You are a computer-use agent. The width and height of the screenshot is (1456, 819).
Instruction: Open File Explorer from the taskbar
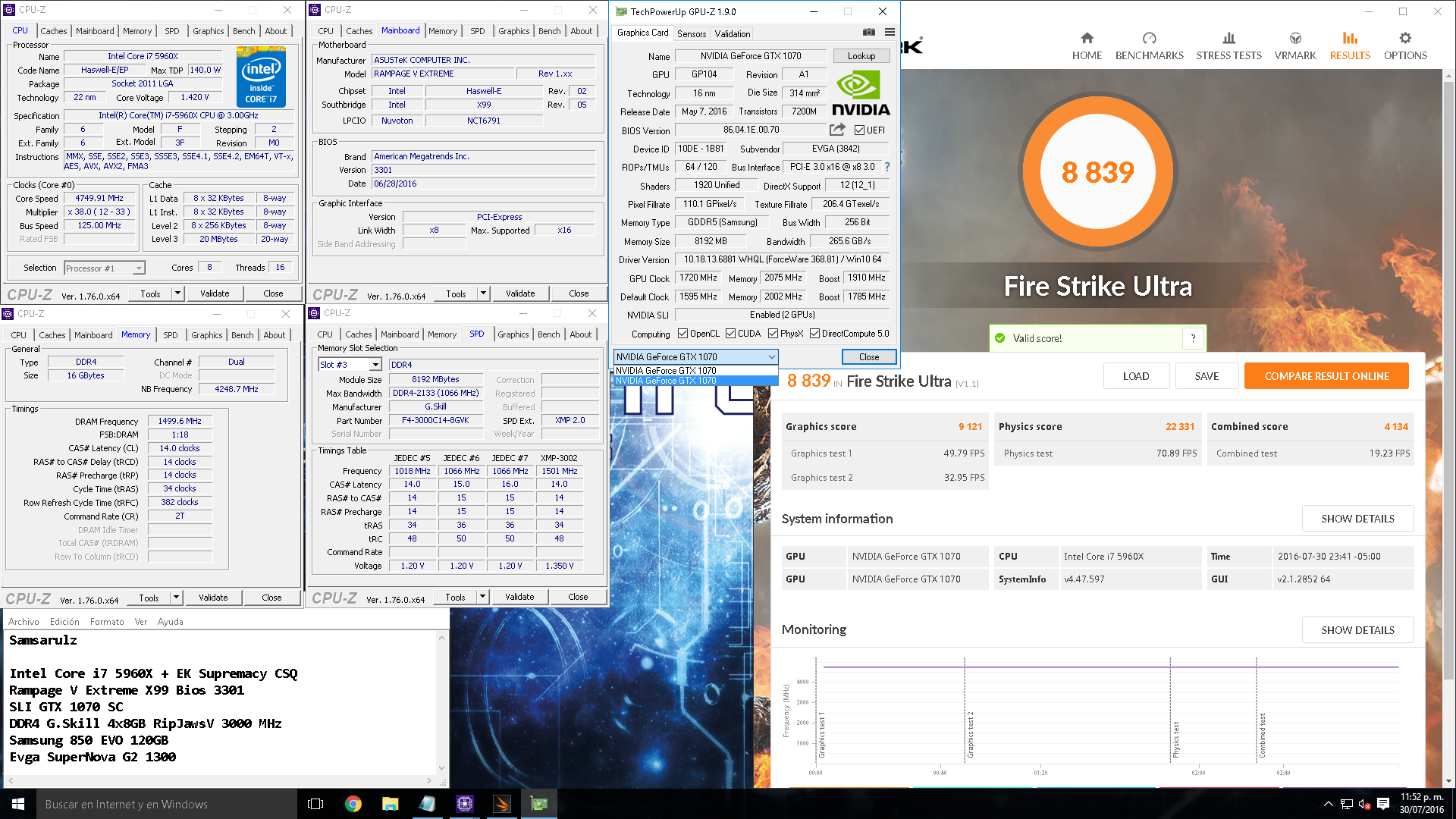[390, 804]
